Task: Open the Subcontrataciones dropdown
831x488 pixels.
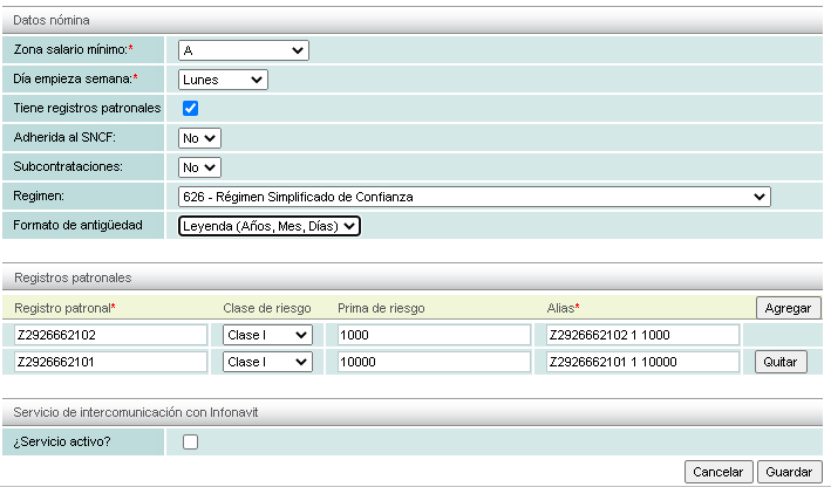Action: pos(199,167)
